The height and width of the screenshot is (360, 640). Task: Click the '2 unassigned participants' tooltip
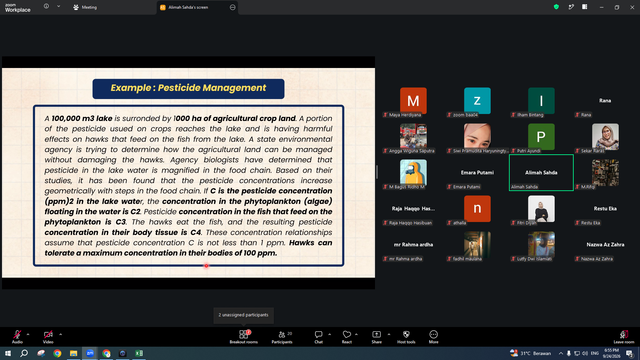click(x=244, y=315)
